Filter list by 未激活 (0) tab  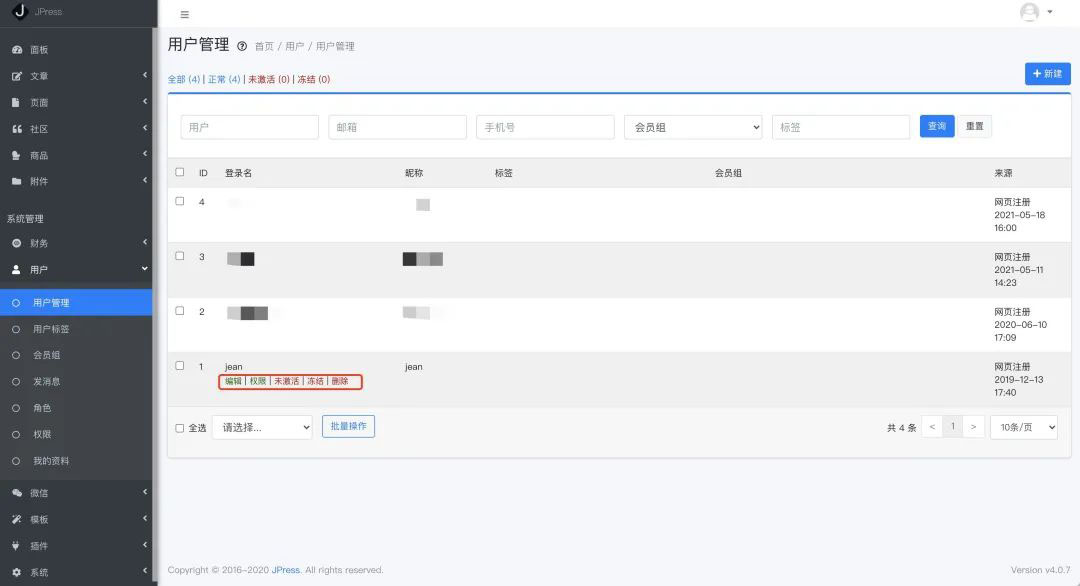(x=268, y=79)
